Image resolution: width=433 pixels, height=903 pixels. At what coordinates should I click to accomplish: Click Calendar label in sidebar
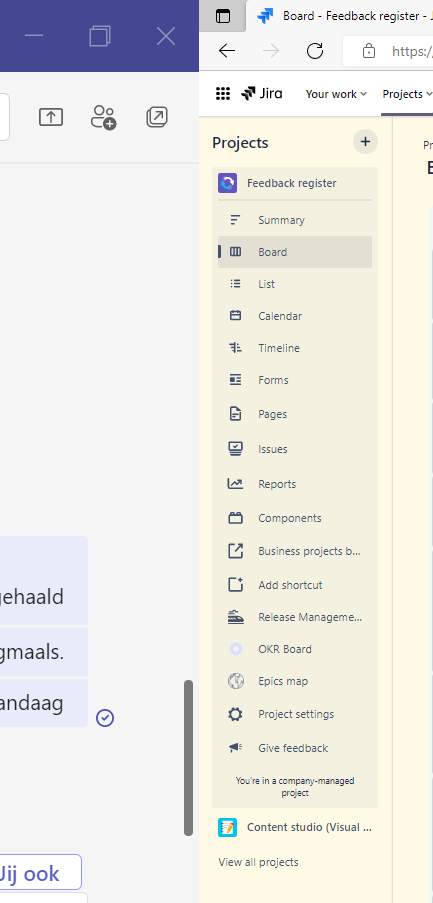(x=280, y=316)
